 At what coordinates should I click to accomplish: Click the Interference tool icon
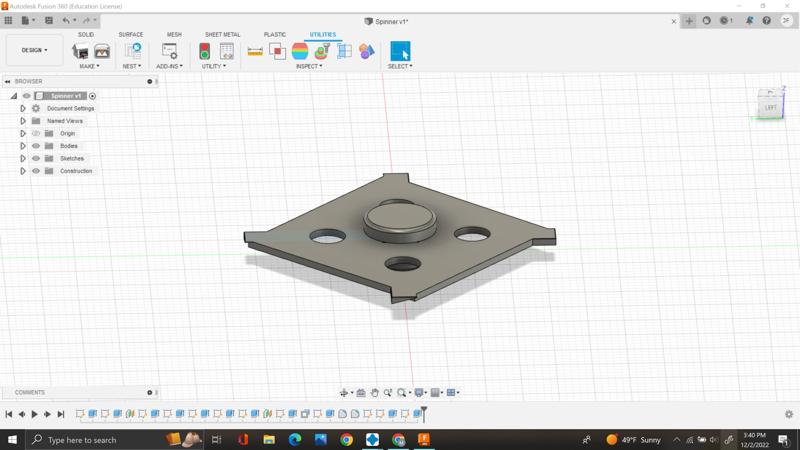[277, 51]
